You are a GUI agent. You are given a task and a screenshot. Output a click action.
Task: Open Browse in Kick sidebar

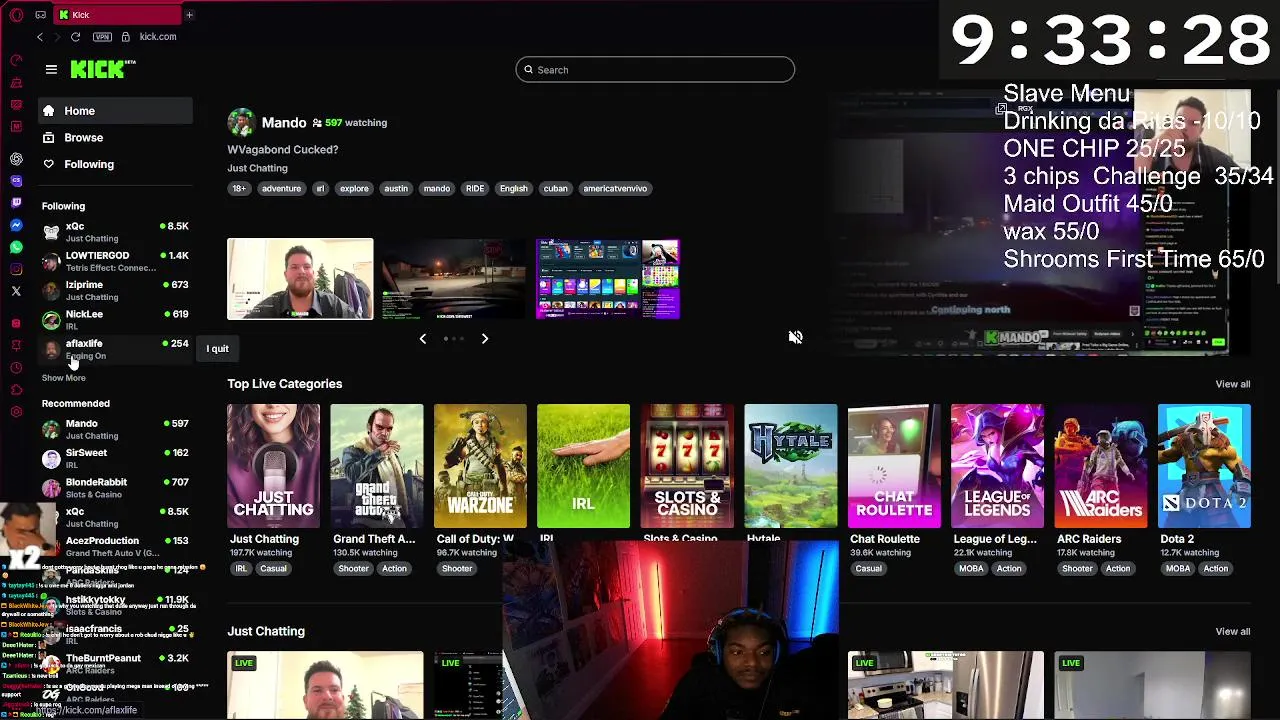click(x=115, y=138)
